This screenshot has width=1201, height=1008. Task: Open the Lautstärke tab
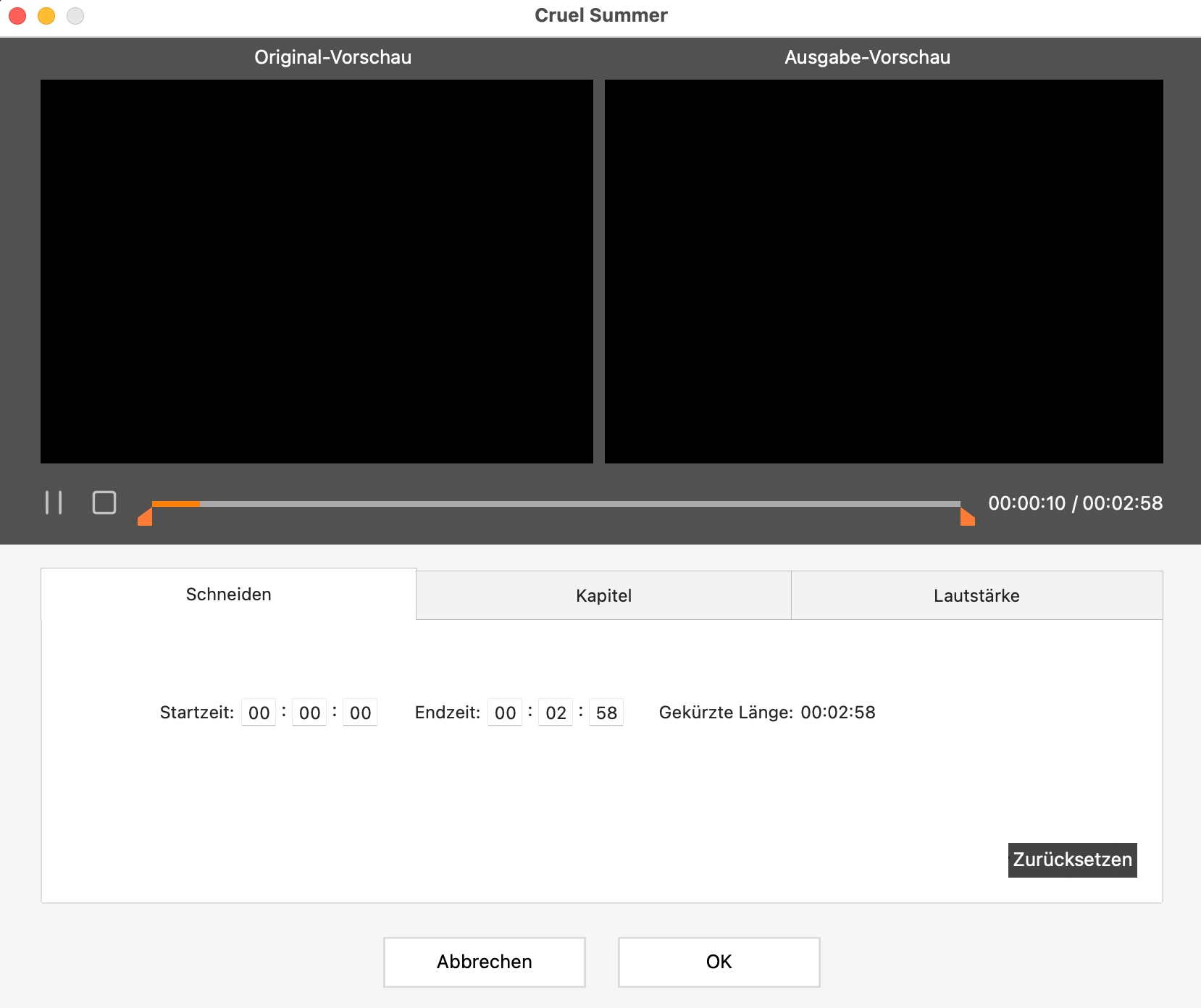coord(976,596)
